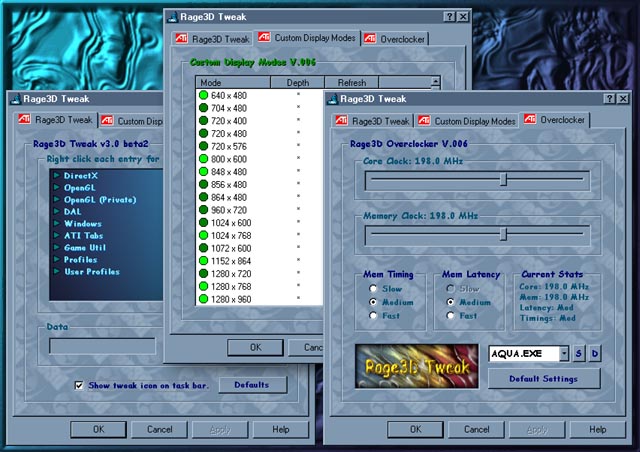Click the Rage3D Tweak logo banner image
640x452 pixels.
pyautogui.click(x=416, y=366)
